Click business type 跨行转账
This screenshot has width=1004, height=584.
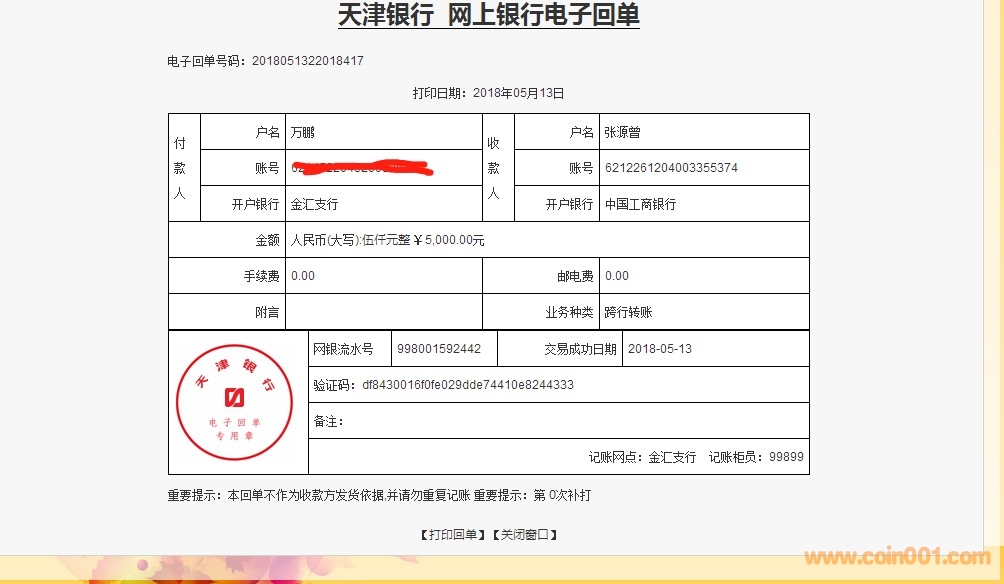coord(628,312)
